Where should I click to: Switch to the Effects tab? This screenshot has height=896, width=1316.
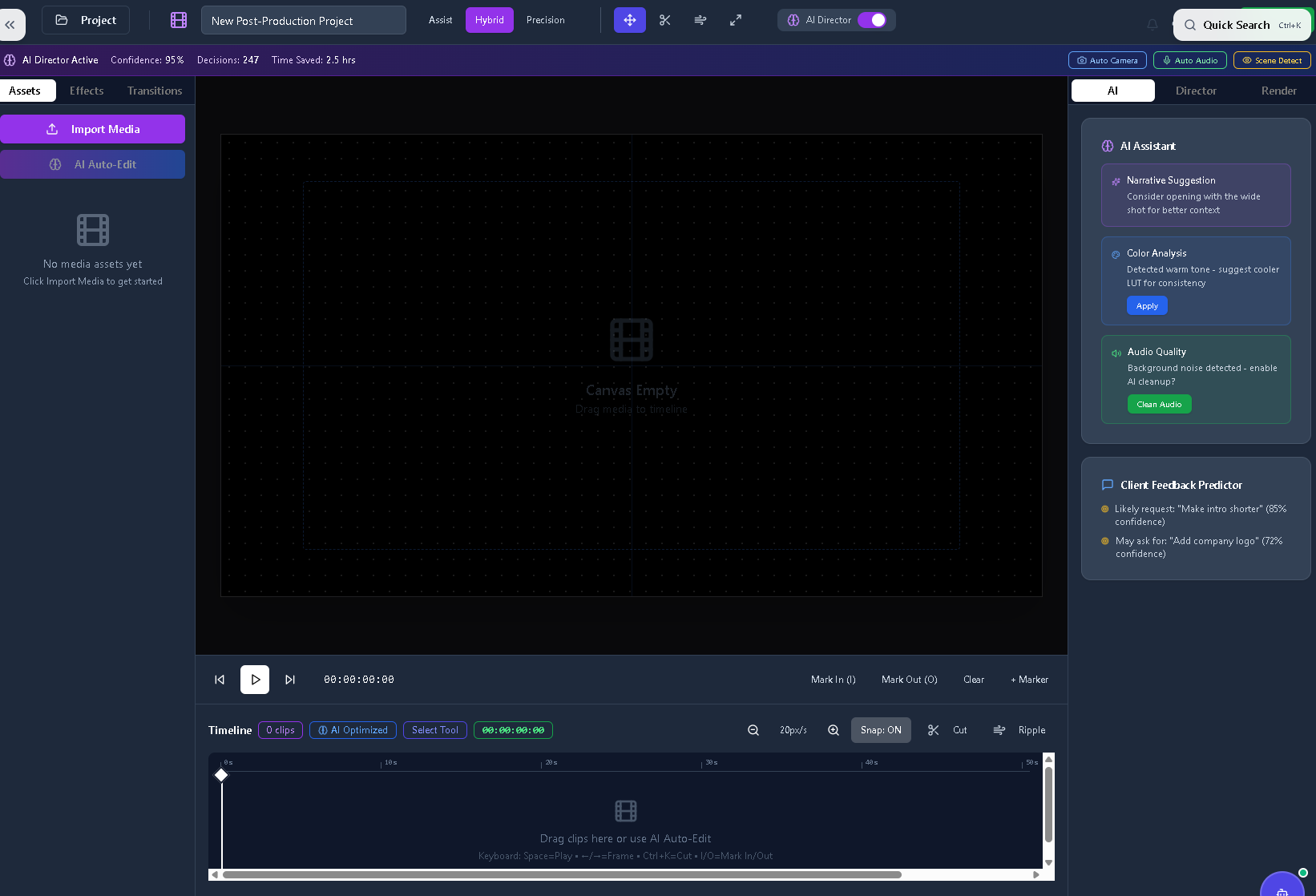86,91
